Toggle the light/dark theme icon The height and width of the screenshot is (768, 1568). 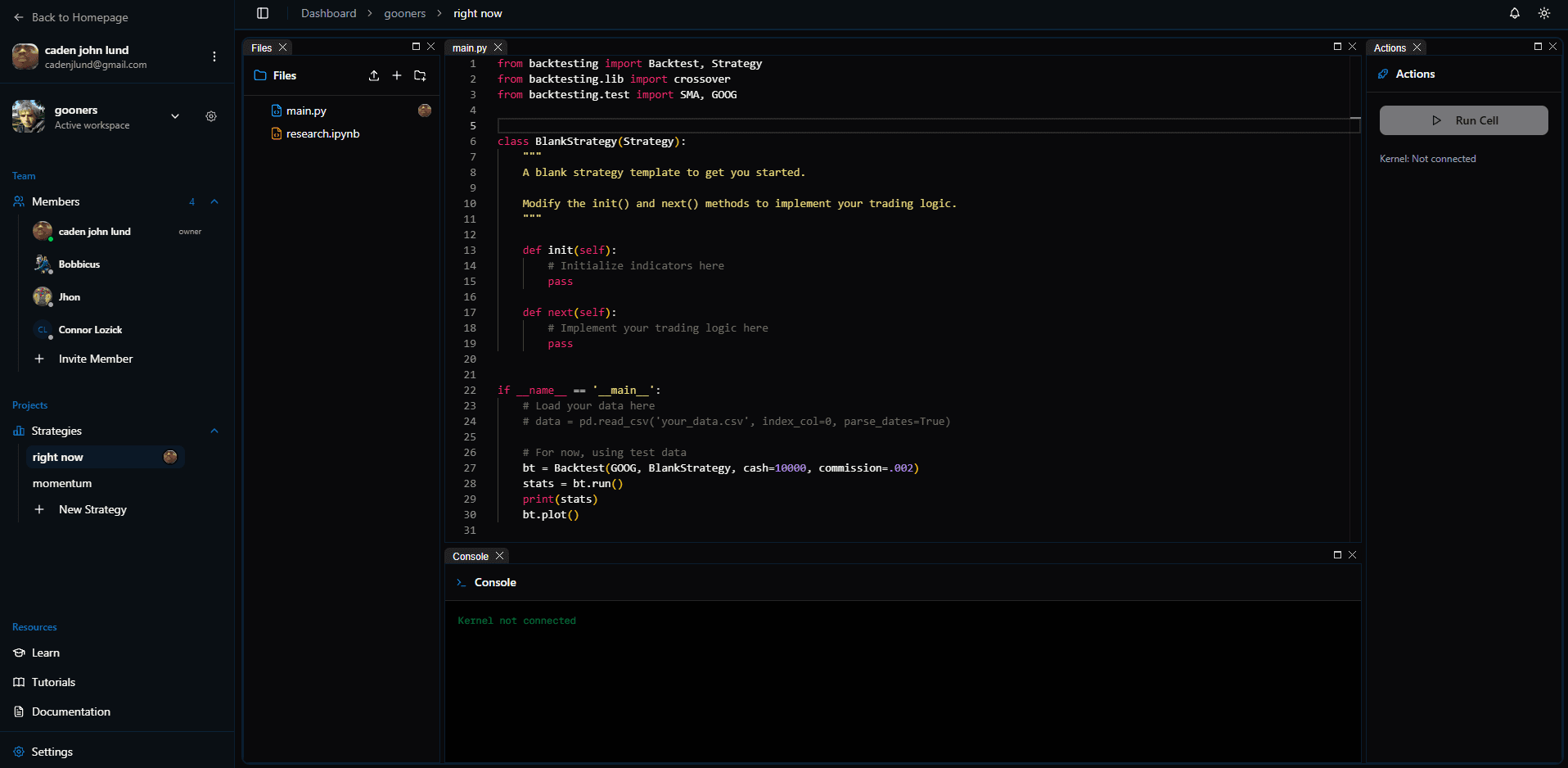pyautogui.click(x=1543, y=13)
